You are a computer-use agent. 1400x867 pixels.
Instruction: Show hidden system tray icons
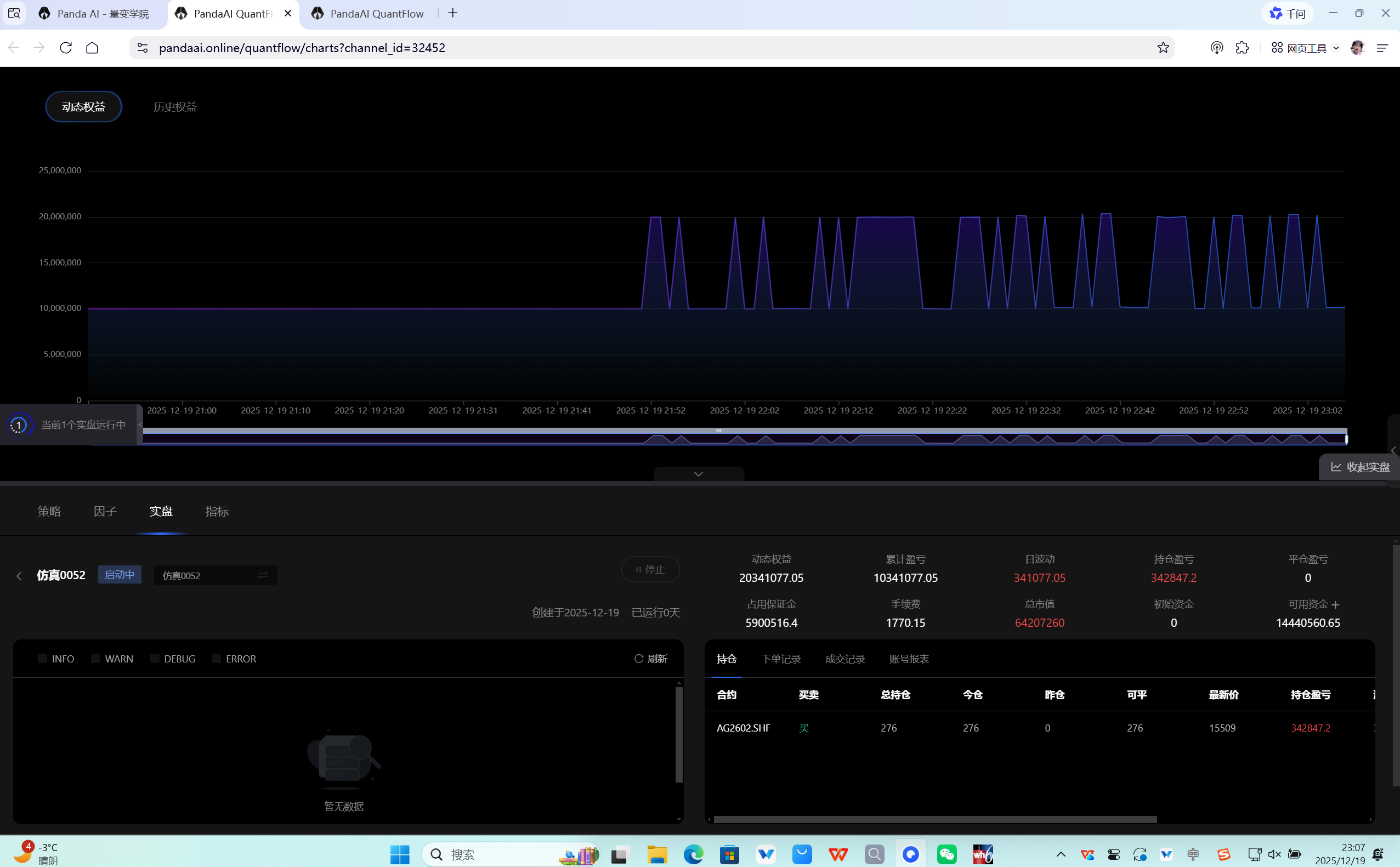1061,854
